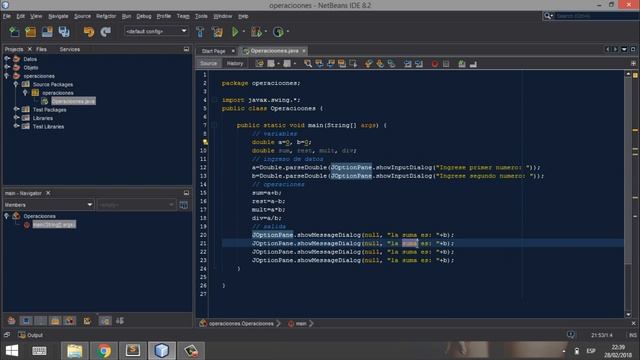Viewport: 640px width, 360px height.
Task: Toggle Toggle Bookmark icon in editor toolbar
Action: tap(391, 64)
